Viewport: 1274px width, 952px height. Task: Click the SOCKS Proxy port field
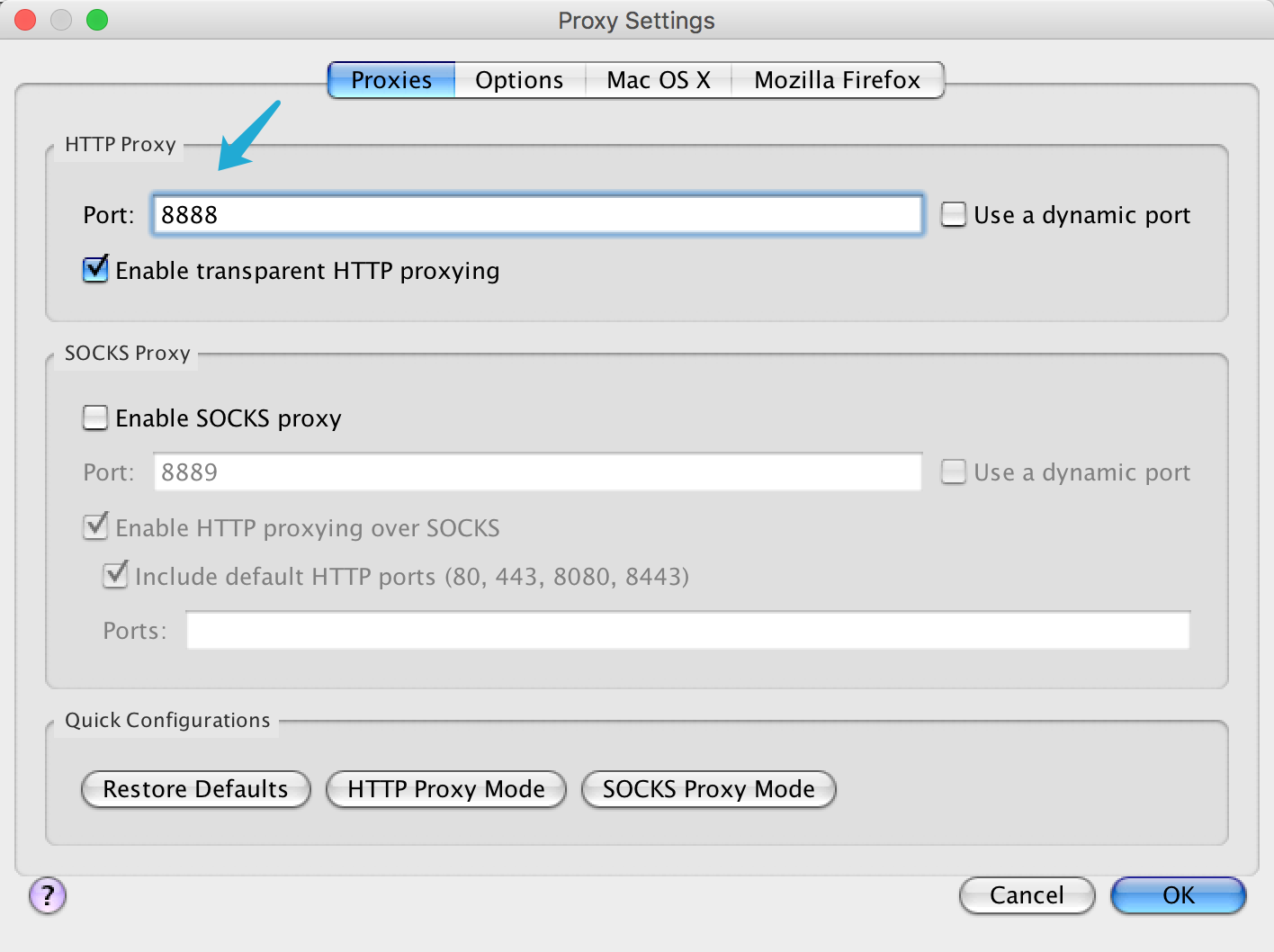537,472
